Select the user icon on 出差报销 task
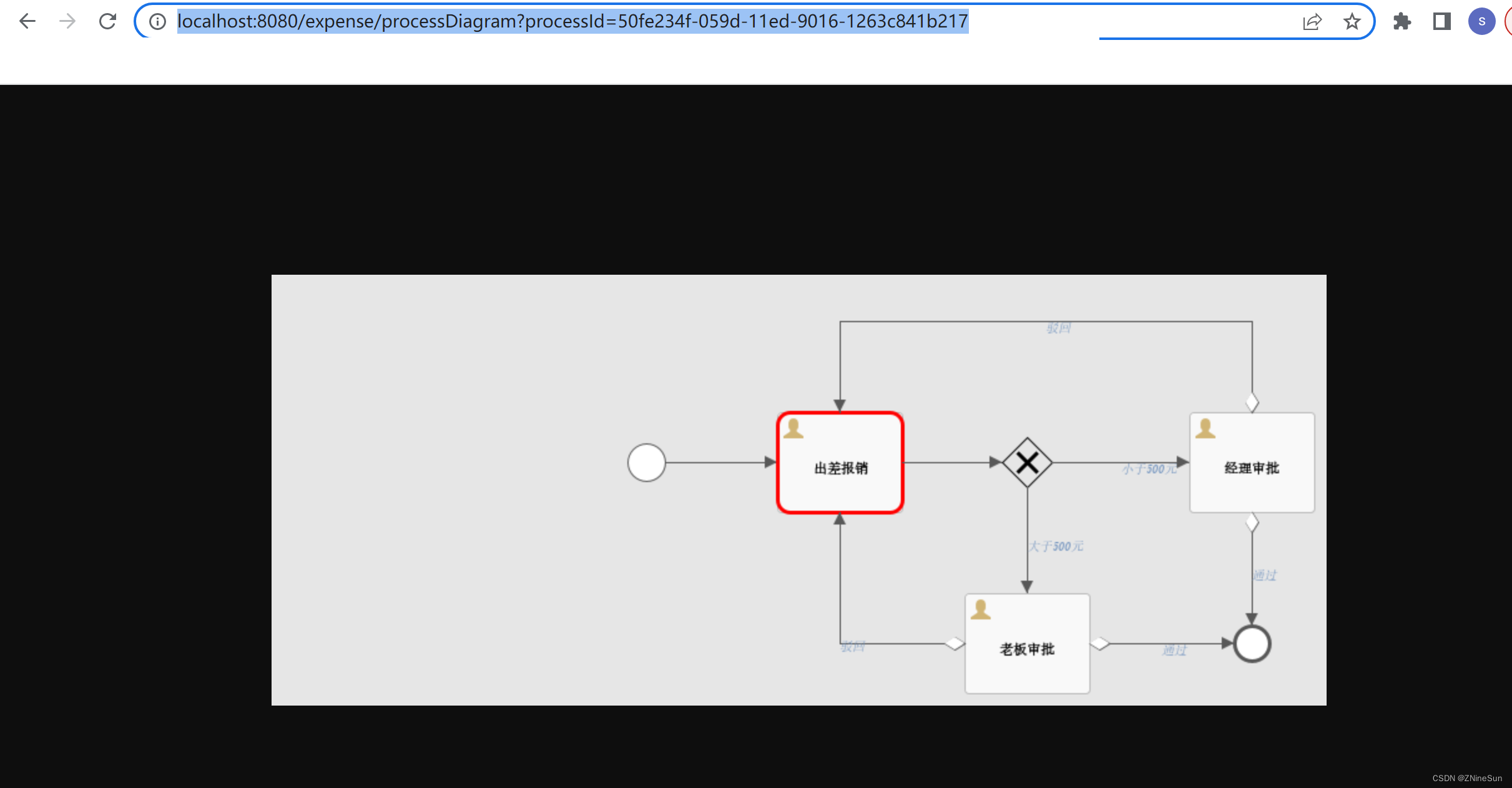This screenshot has width=1512, height=788. point(794,430)
